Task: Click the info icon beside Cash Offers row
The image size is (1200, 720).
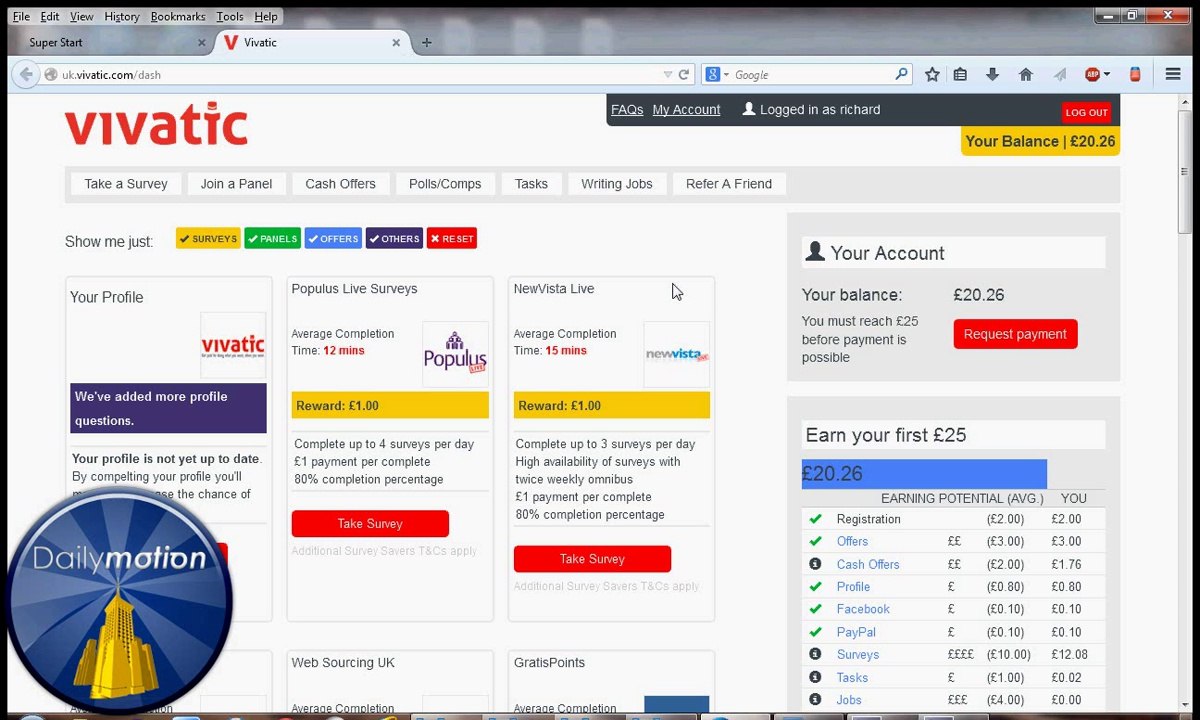Action: click(815, 564)
